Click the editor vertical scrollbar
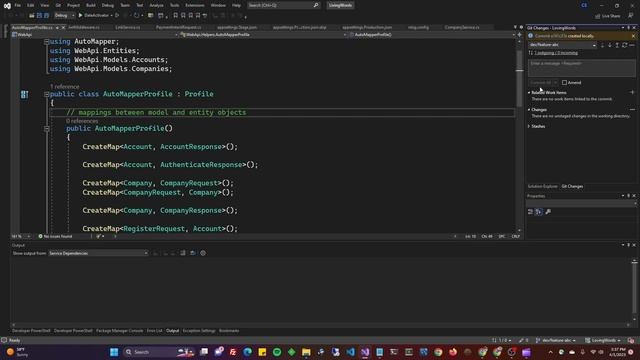Viewport: 640px width, 360px height. (x=520, y=136)
